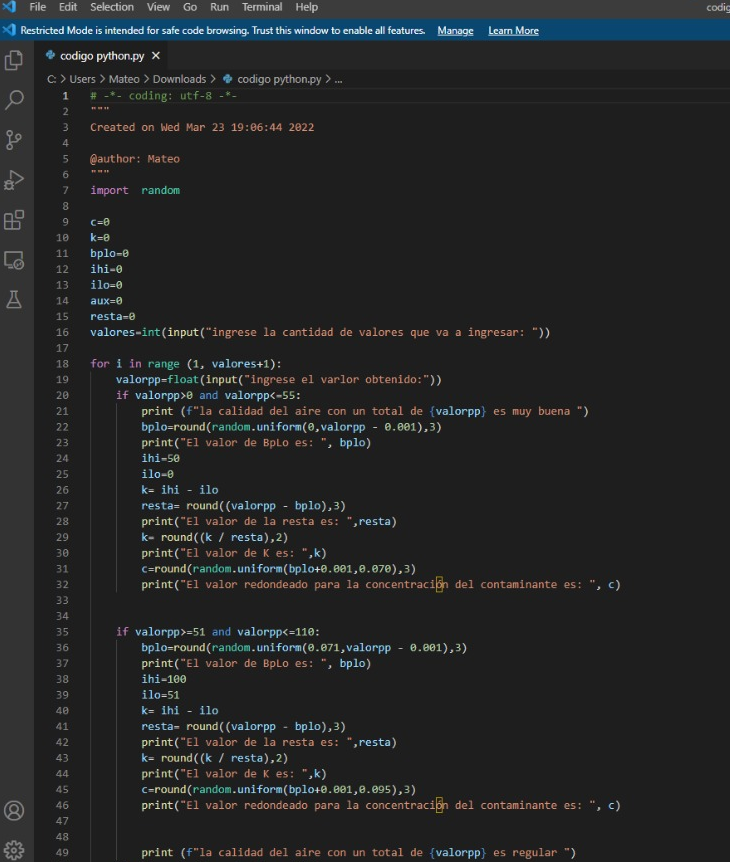730x862 pixels.
Task: Open the Run and Debug view icon
Action: [x=14, y=180]
